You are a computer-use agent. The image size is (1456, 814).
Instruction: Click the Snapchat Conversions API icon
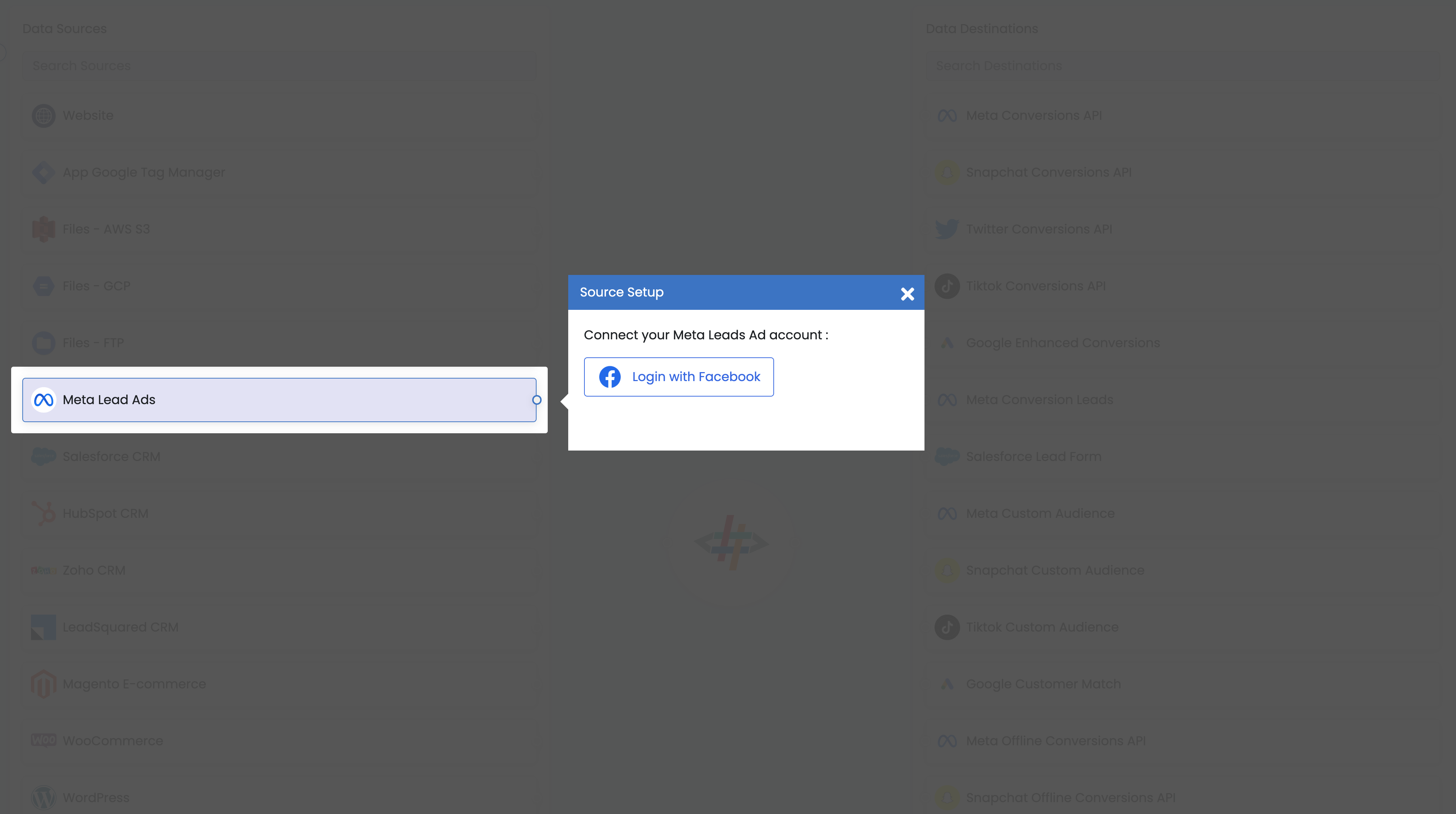coord(947,172)
